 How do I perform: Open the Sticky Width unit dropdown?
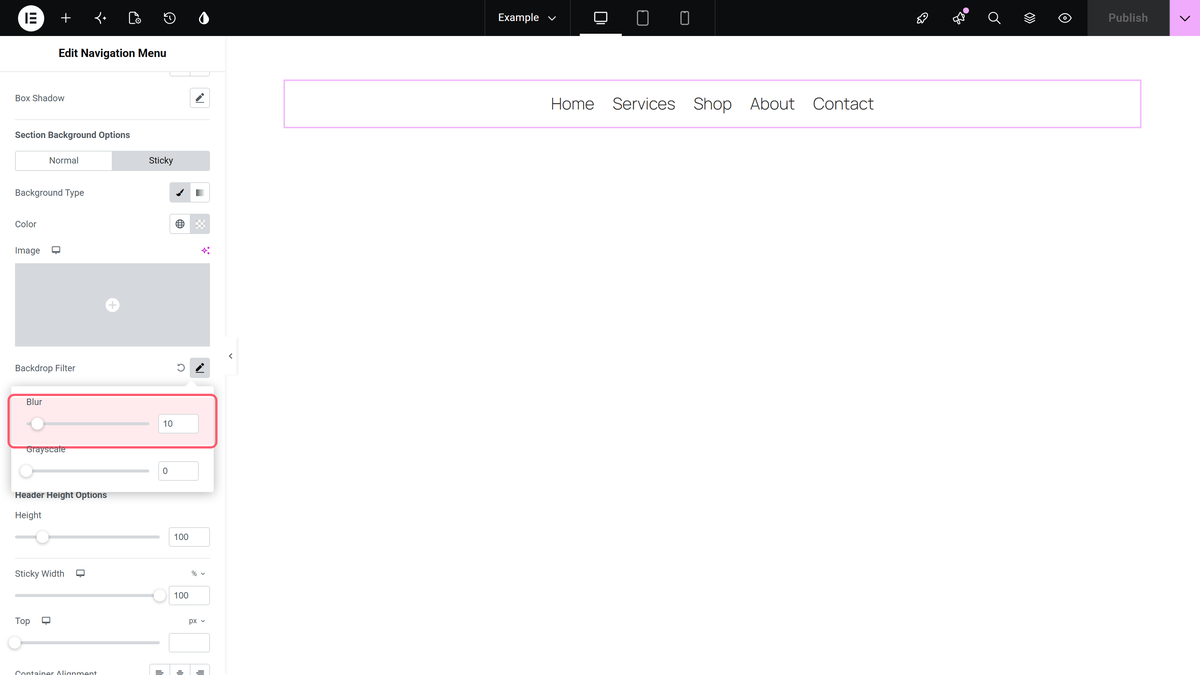[x=198, y=574]
